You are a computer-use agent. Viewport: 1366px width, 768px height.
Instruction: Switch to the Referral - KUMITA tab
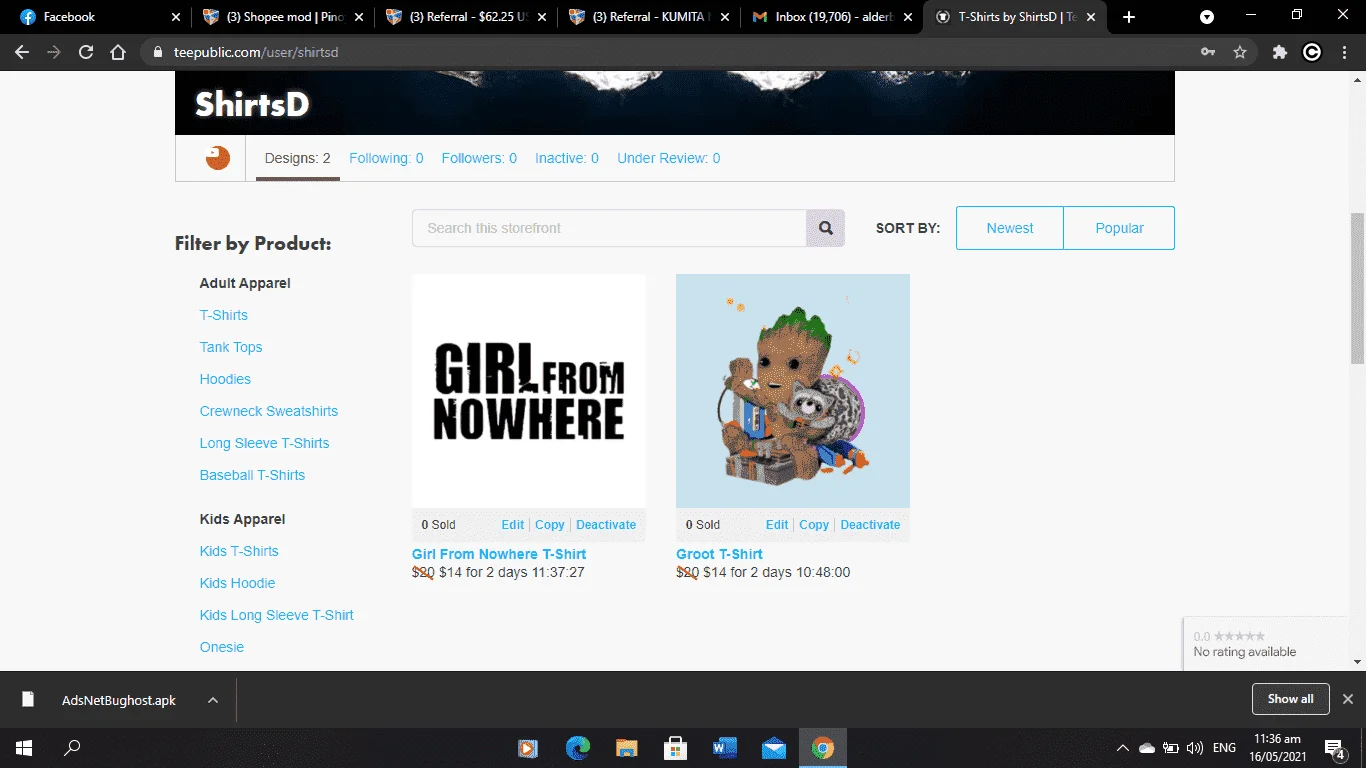point(648,17)
